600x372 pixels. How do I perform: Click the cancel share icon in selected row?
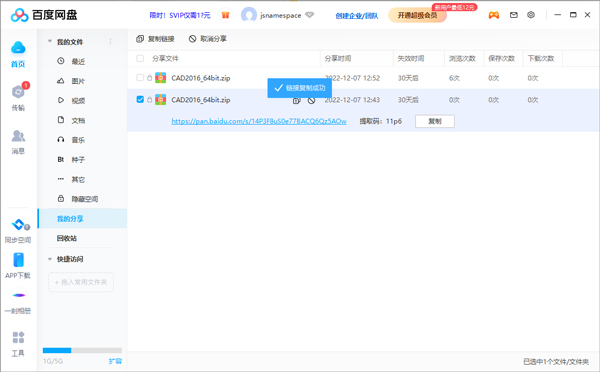click(x=311, y=101)
